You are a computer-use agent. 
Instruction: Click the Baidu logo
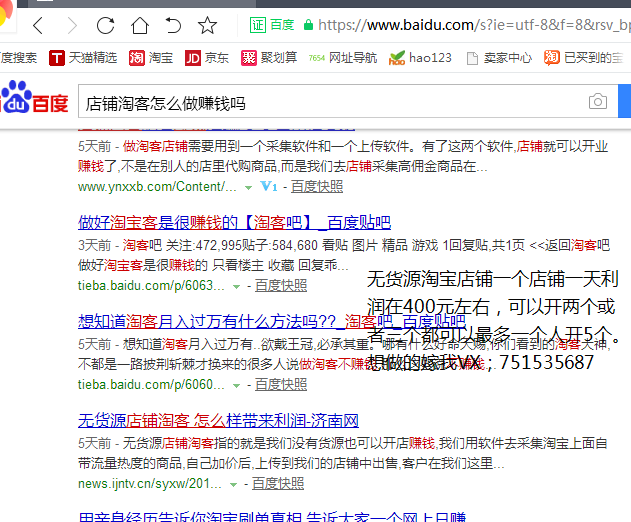click(x=35, y=98)
